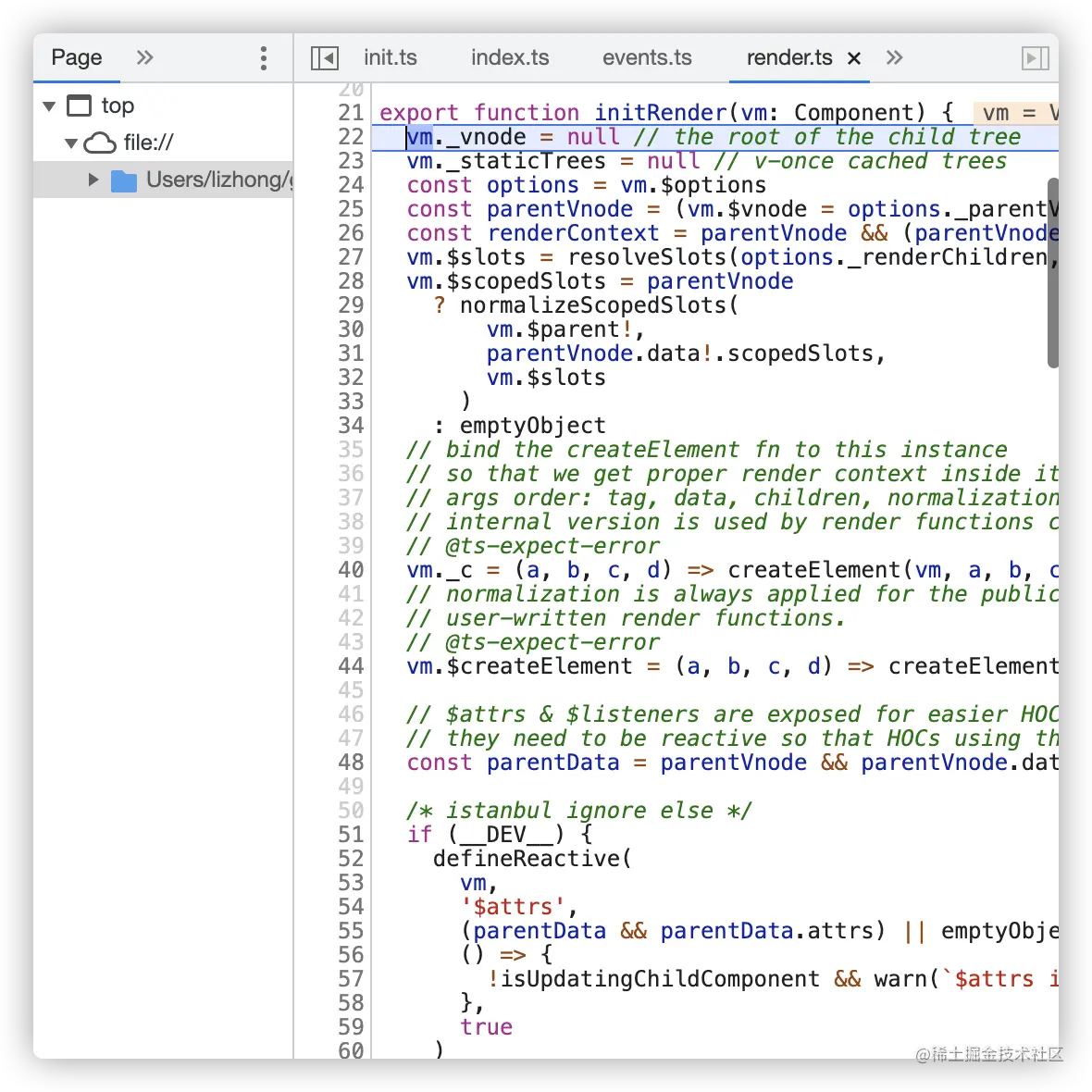Click '__DEV__' on line 51
This screenshot has height=1092, width=1092.
click(506, 835)
